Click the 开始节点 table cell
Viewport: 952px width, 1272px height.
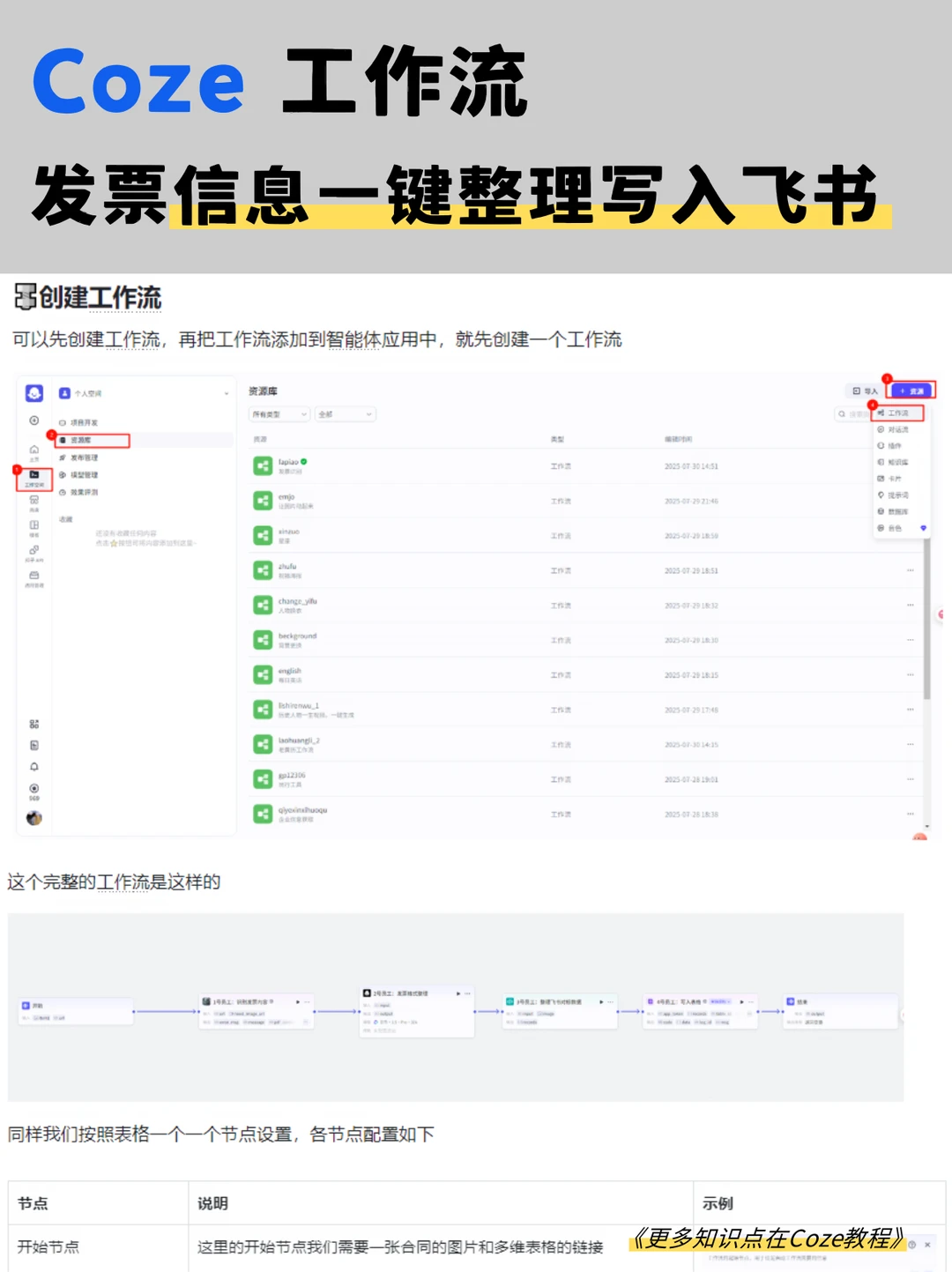(x=98, y=1247)
